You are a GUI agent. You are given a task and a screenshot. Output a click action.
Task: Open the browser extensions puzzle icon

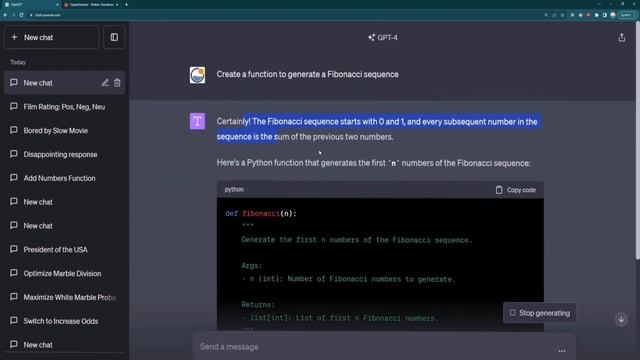tap(596, 15)
